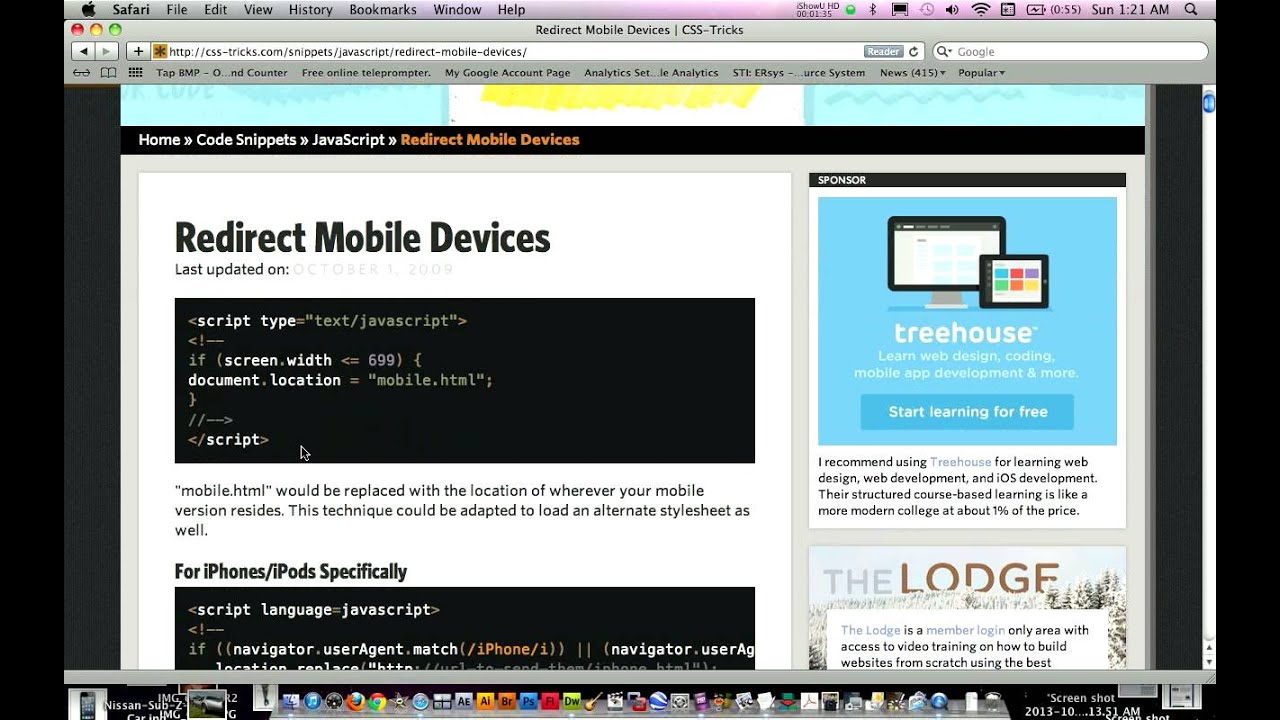
Task: Launch Photoshop from the Dock
Action: (528, 702)
